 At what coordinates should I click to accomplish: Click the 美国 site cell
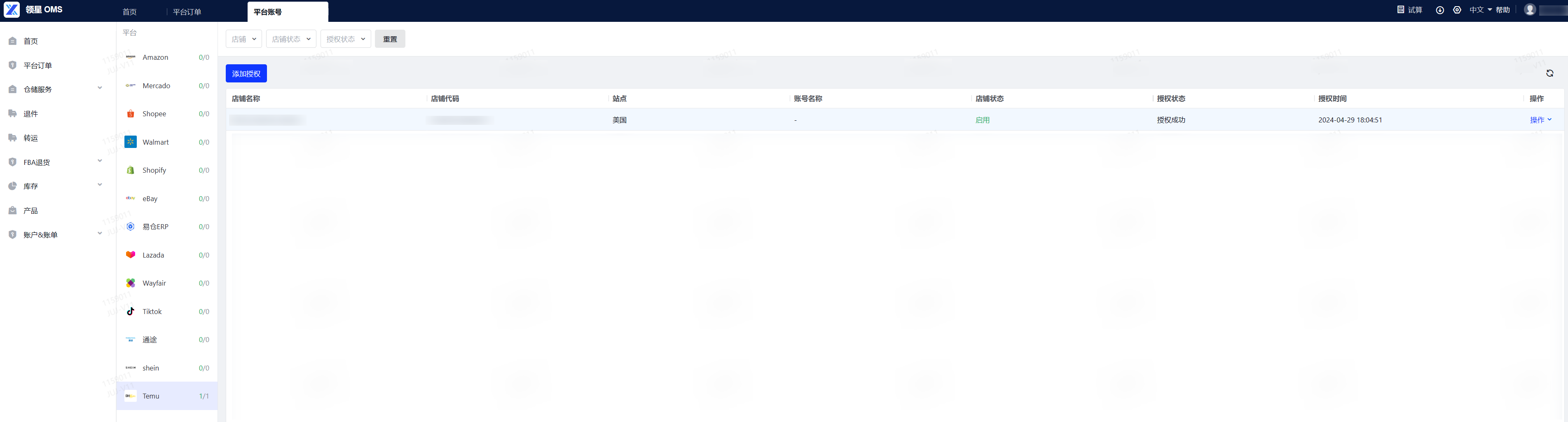620,120
